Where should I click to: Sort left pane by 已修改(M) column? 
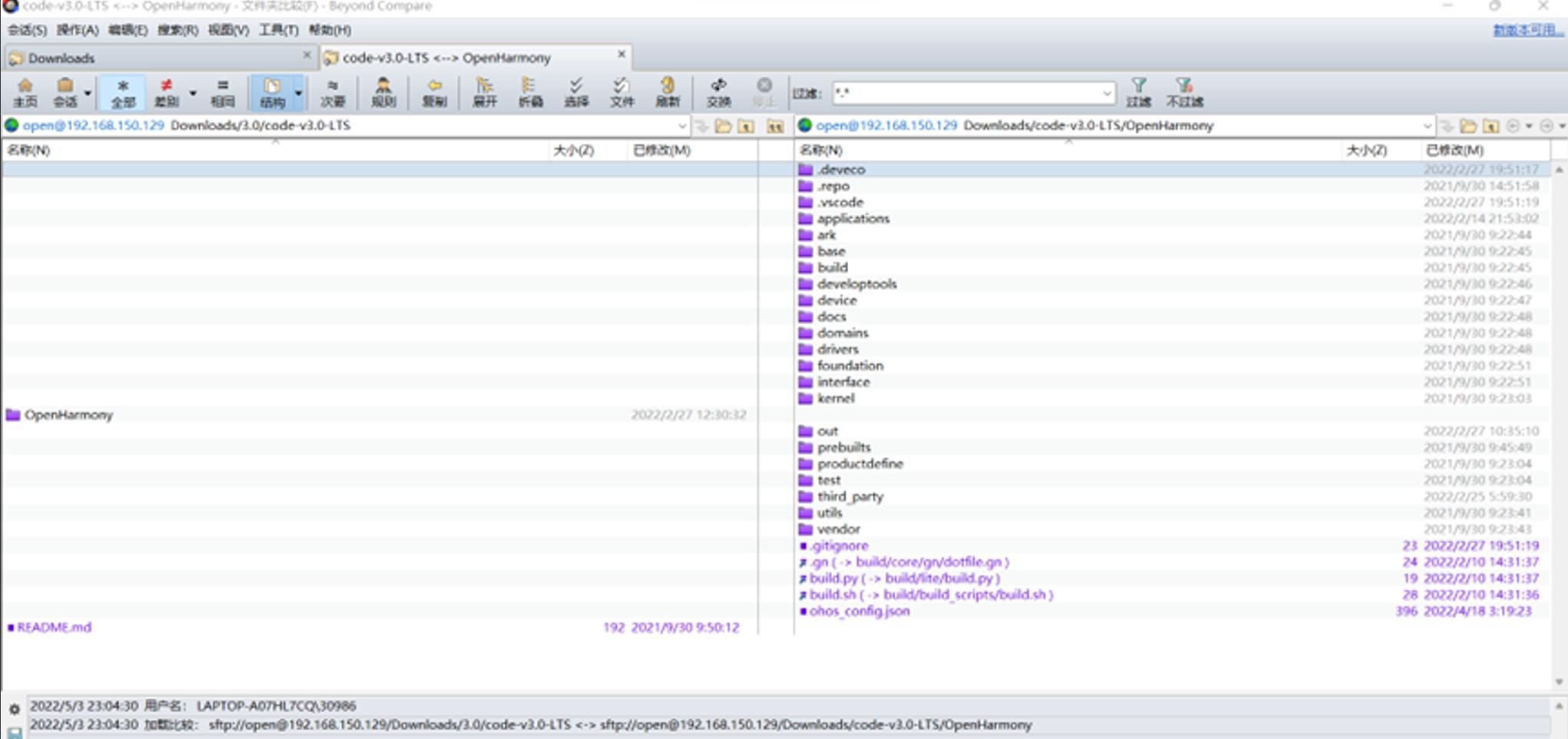click(691, 150)
